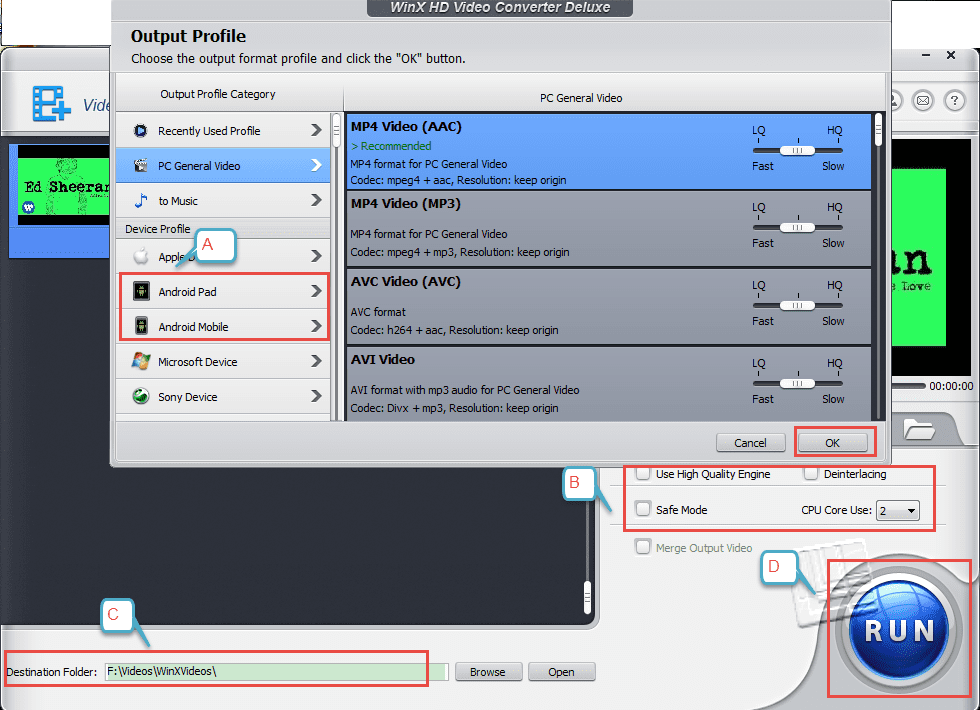
Task: Expand the Microsoft Device chevron arrow
Action: [316, 361]
